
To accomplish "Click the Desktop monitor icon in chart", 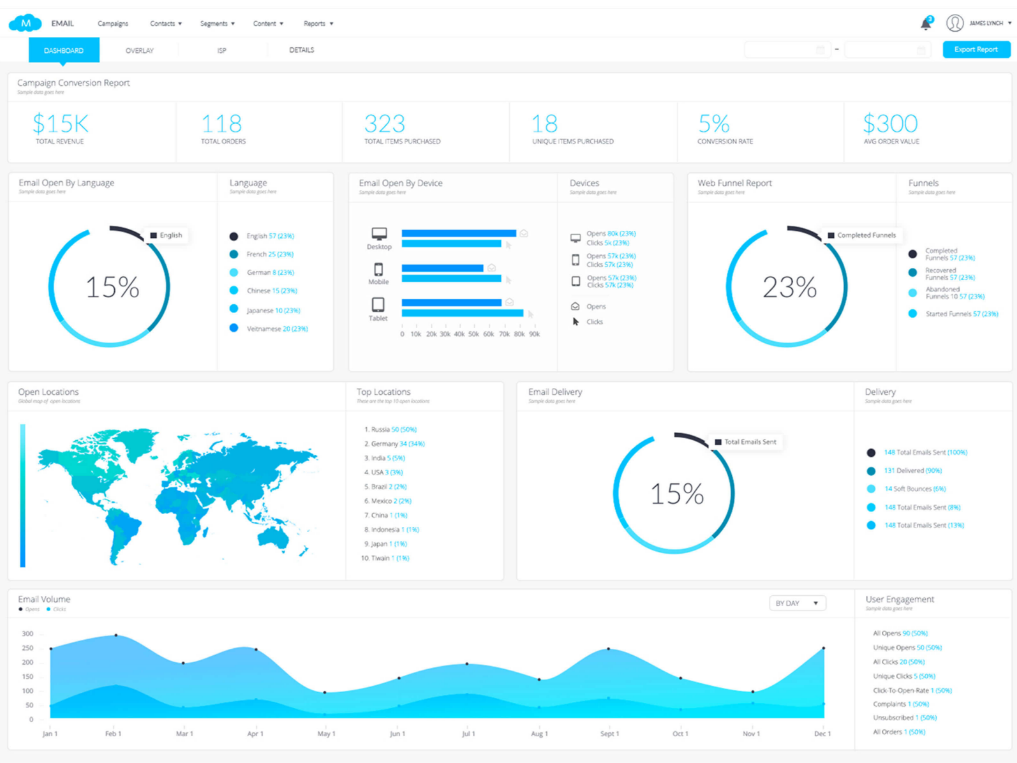I will point(379,234).
